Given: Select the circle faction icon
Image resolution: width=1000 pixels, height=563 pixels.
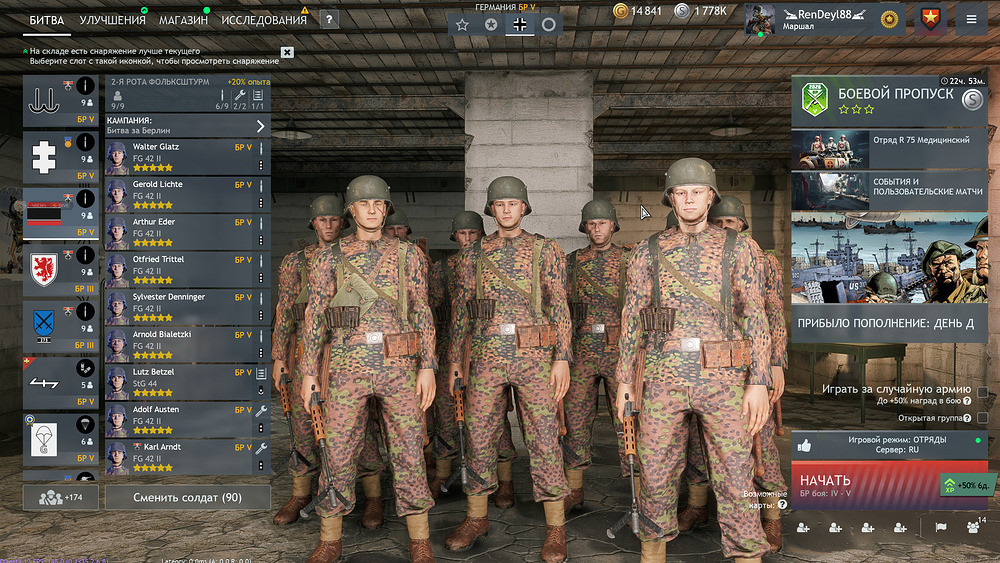Looking at the screenshot, I should click(x=548, y=25).
